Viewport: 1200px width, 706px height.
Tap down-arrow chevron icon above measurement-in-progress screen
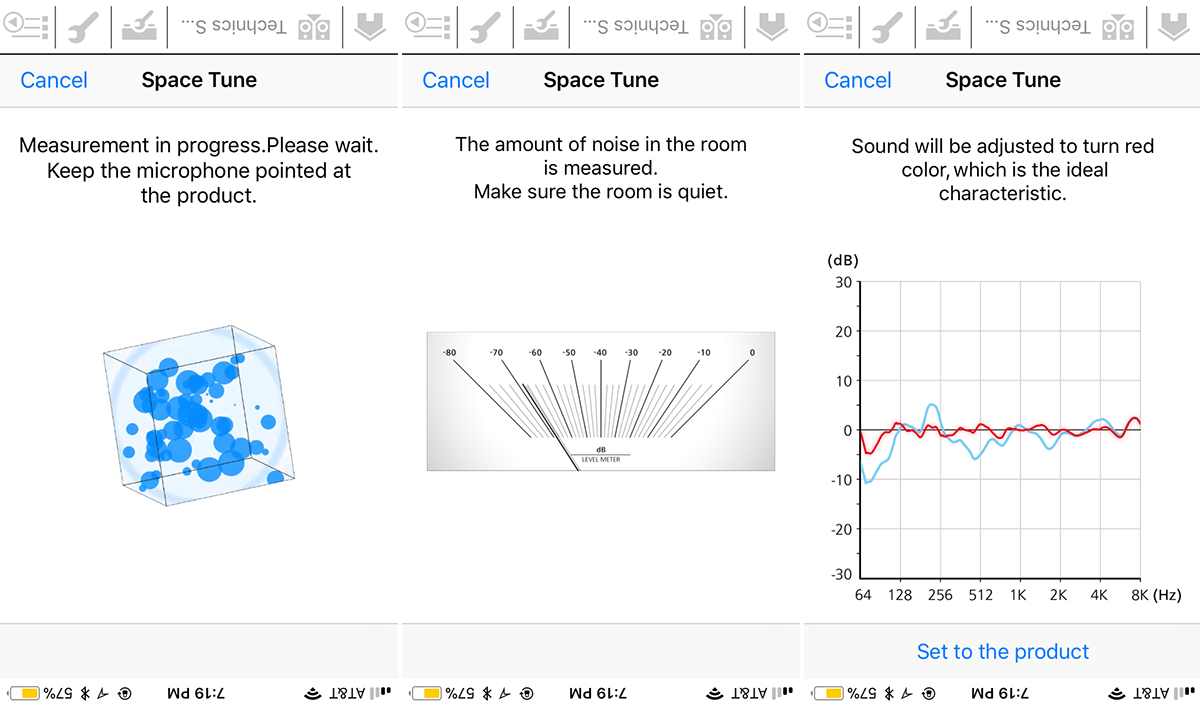point(369,27)
